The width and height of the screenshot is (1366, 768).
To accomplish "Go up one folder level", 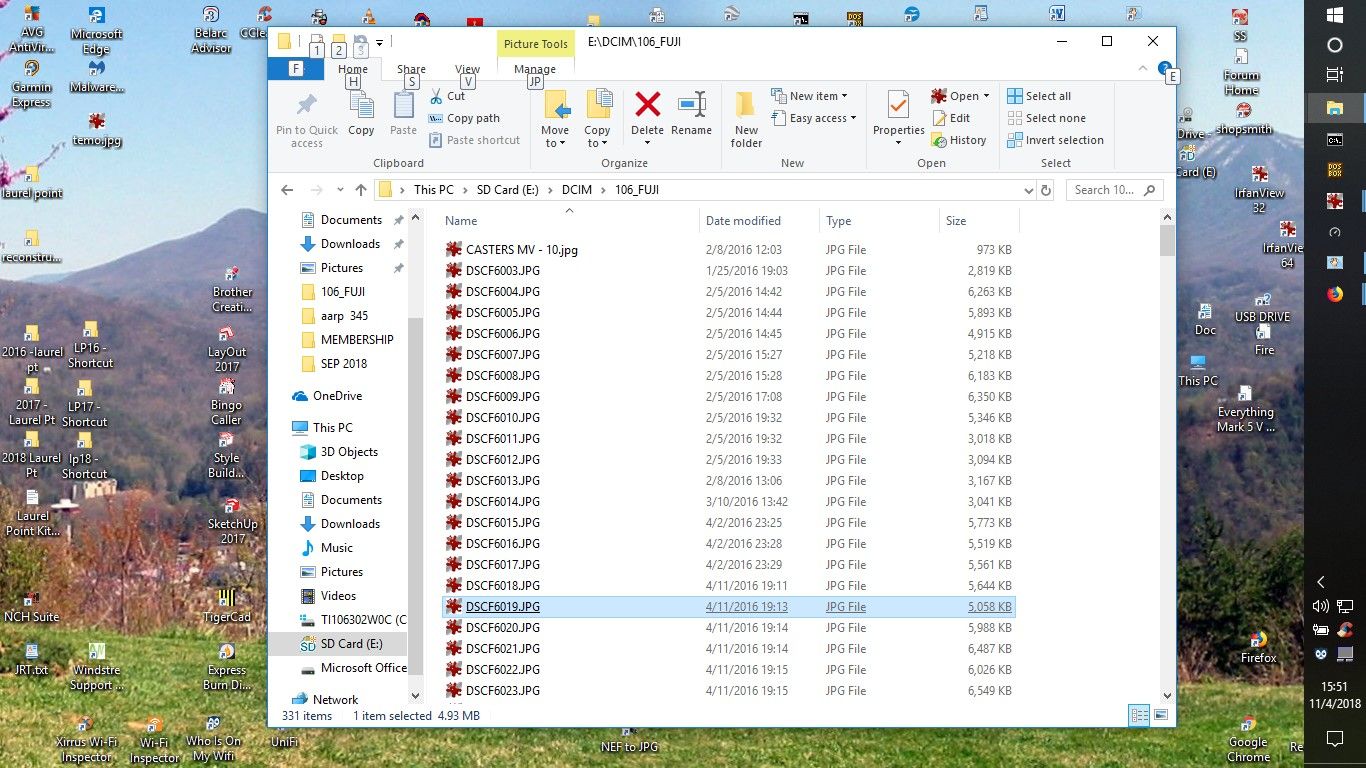I will [361, 190].
